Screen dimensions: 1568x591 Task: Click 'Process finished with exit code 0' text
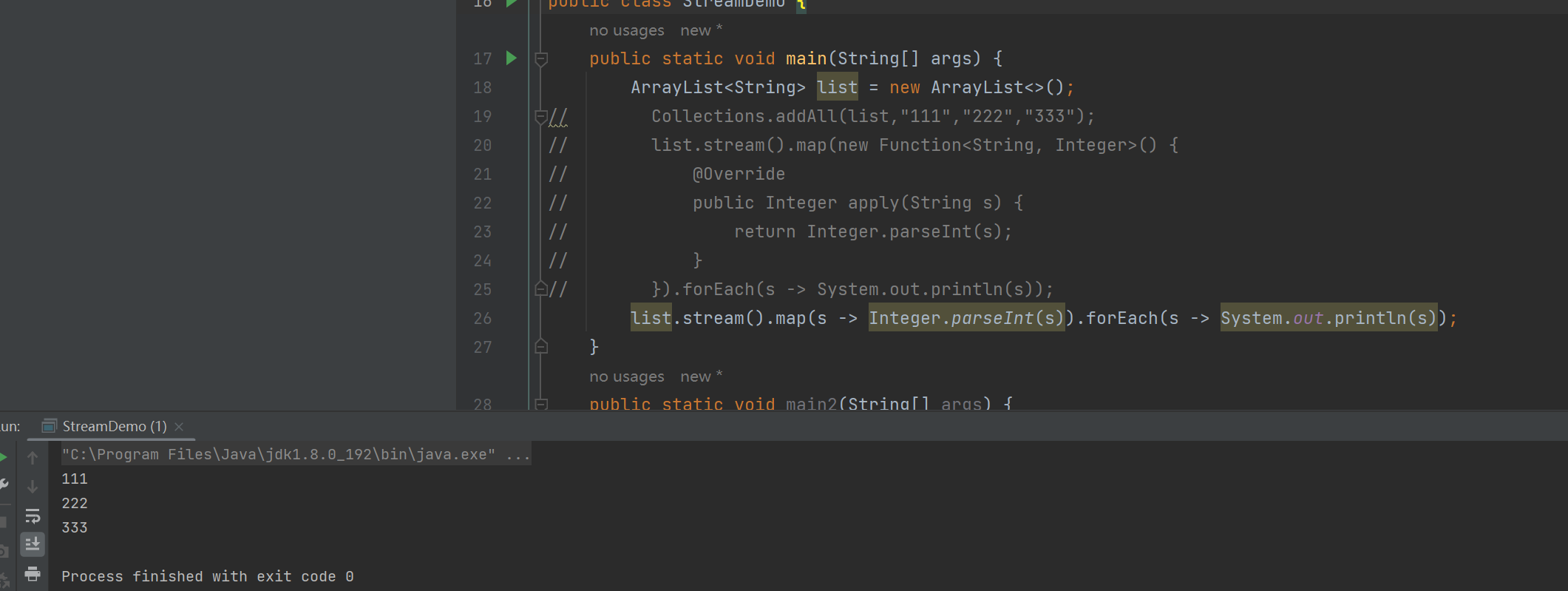(208, 576)
